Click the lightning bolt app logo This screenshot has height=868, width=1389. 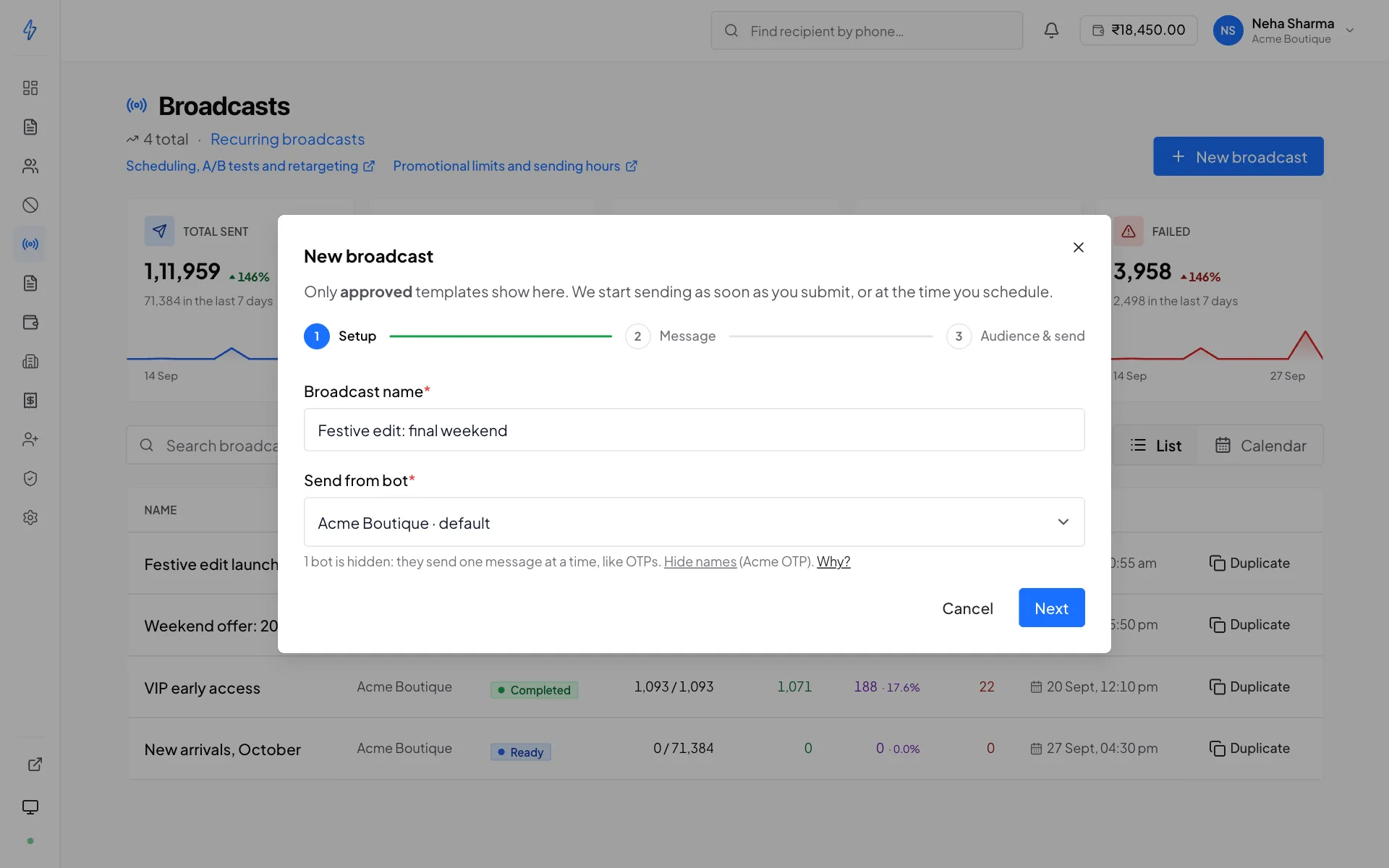pyautogui.click(x=30, y=30)
